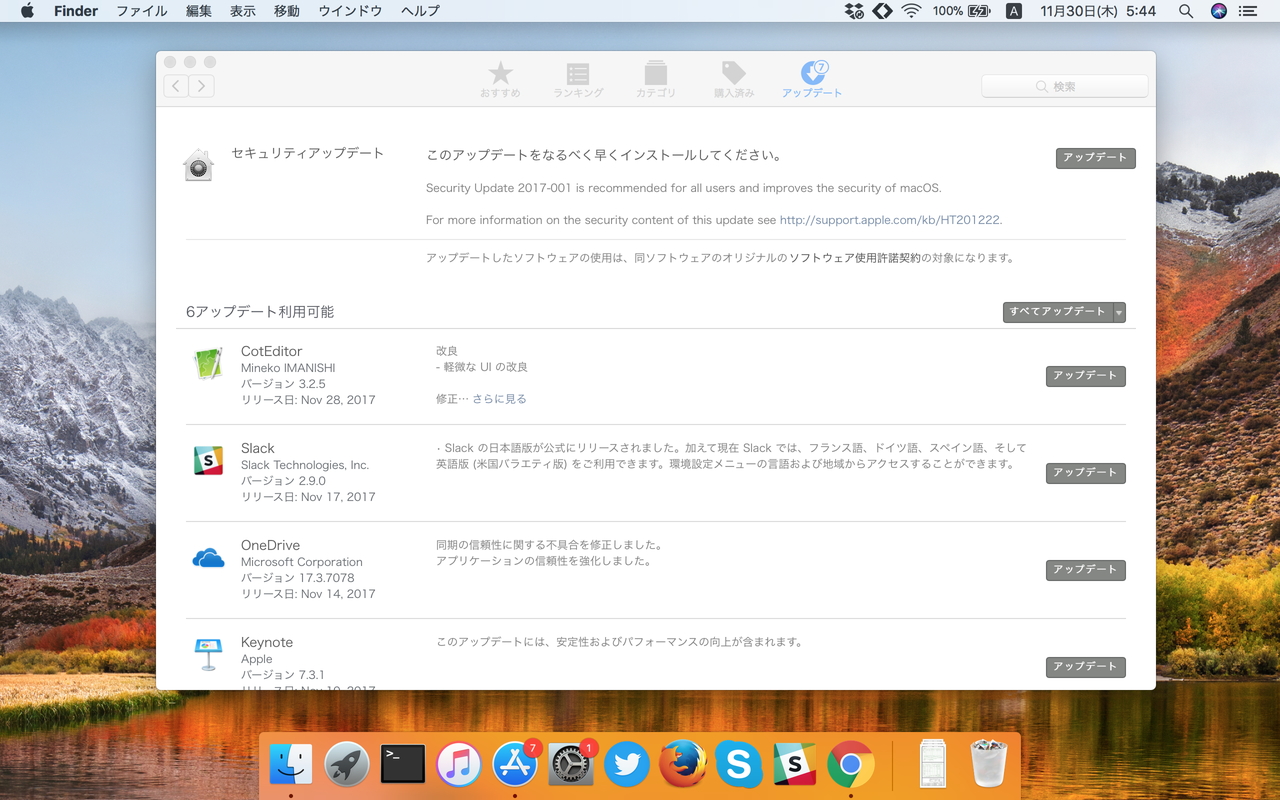Click the 検索 search field
Image resolution: width=1280 pixels, height=800 pixels.
tap(1063, 86)
